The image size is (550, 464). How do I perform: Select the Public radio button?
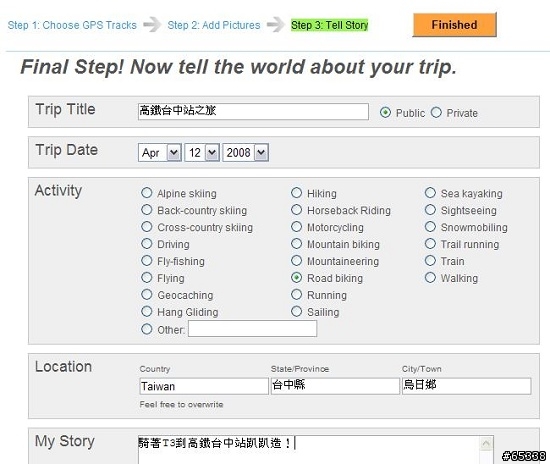click(x=385, y=113)
